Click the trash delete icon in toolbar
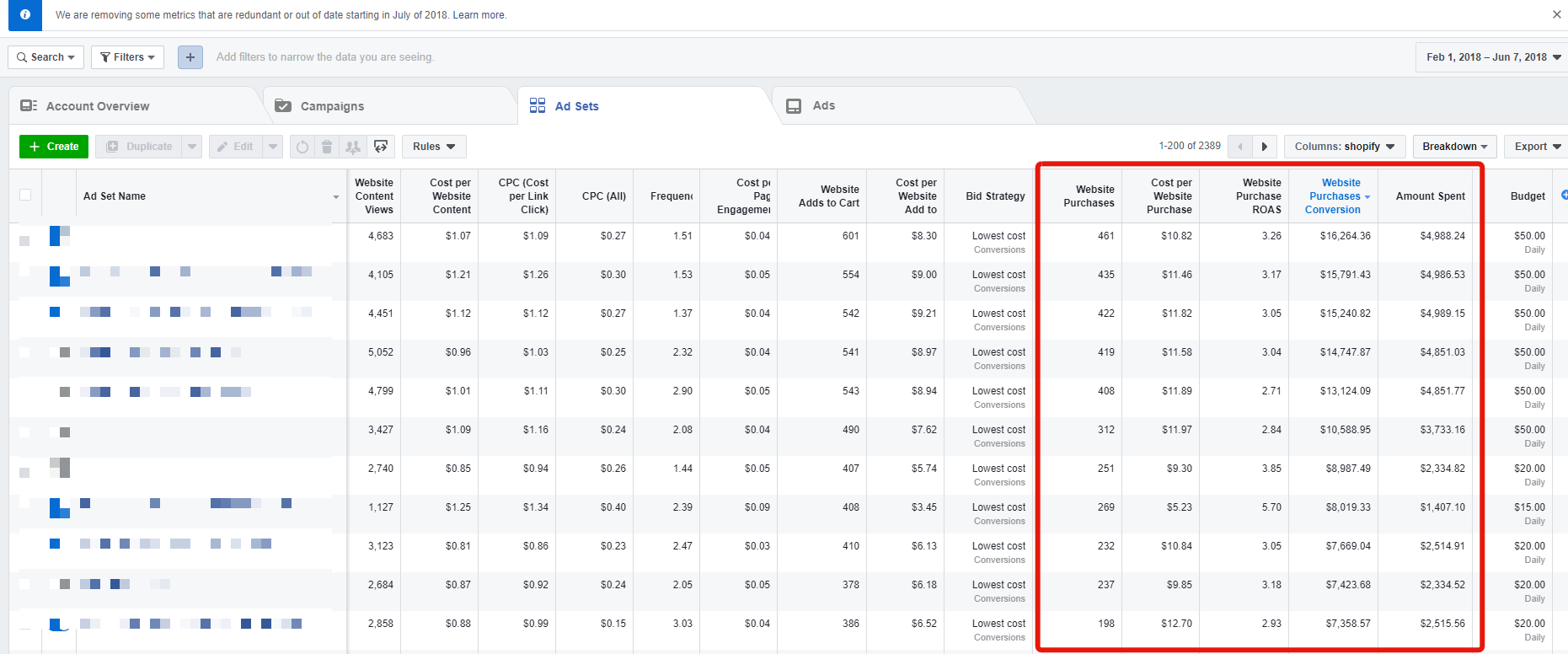The width and height of the screenshot is (1568, 654). pos(327,147)
